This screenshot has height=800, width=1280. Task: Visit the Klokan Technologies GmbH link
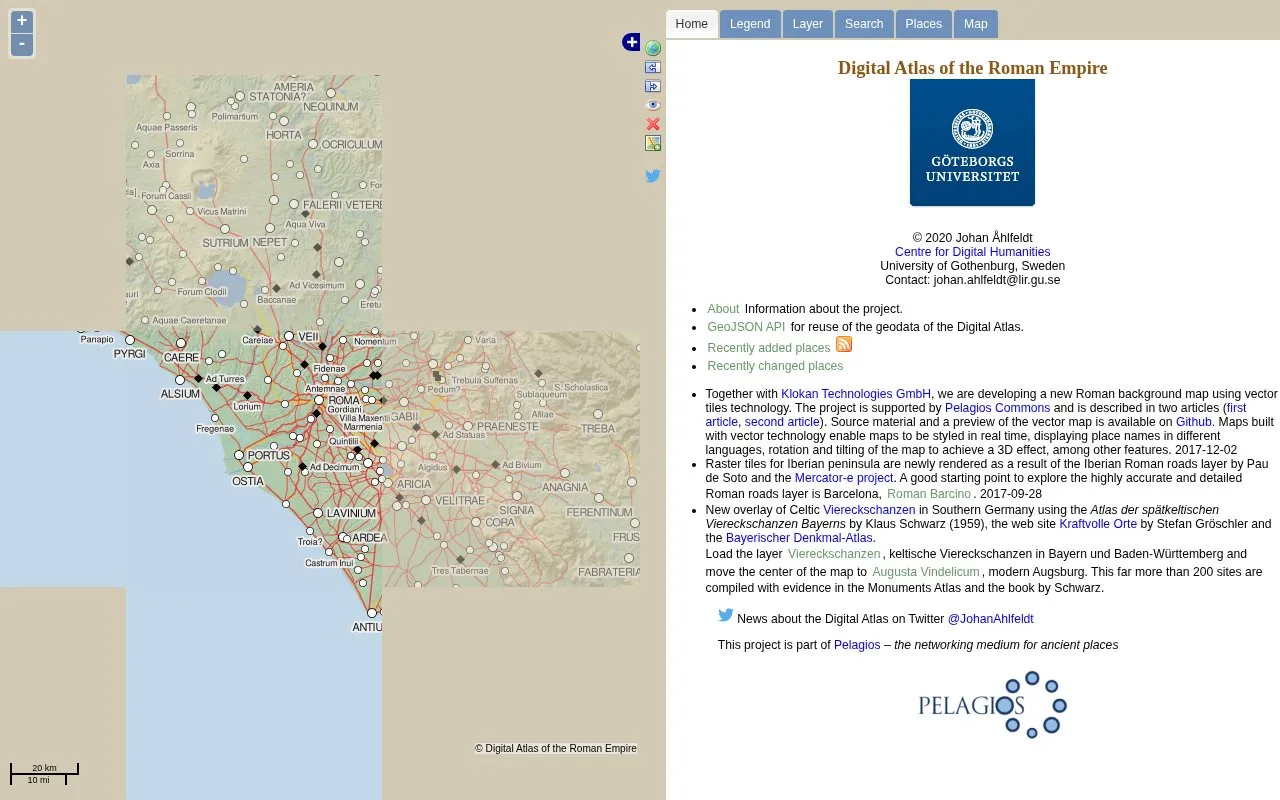click(x=856, y=394)
